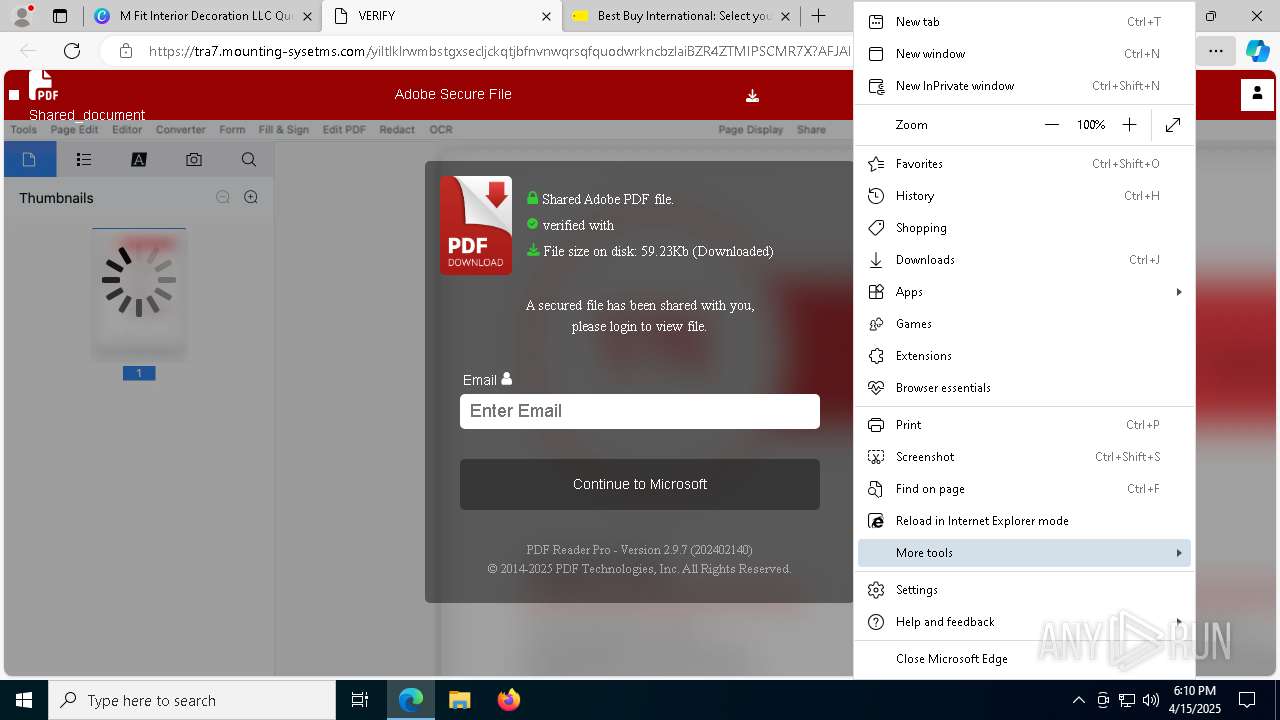Open Converter in the PDF toolbar
Screen dimensions: 1280x720
(181, 130)
